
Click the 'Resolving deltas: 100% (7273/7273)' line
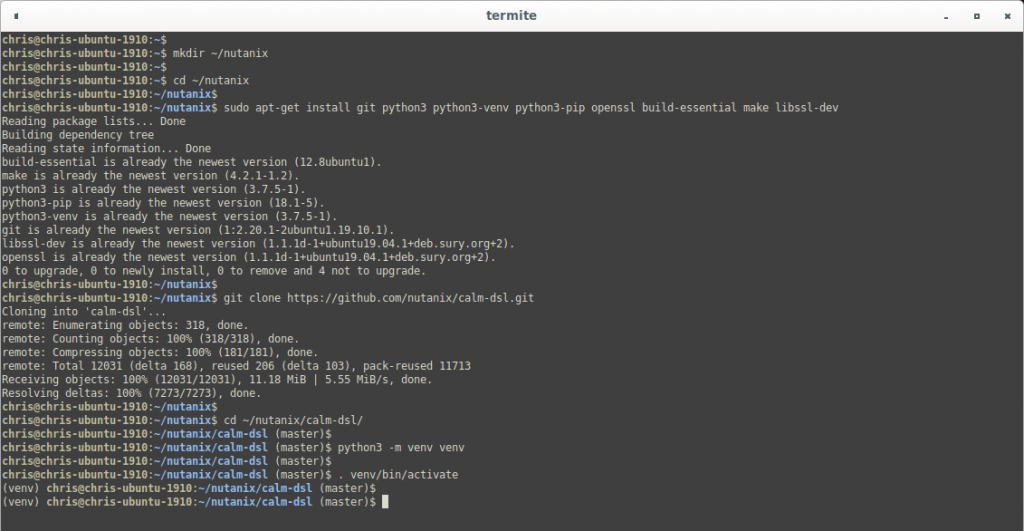pos(131,394)
